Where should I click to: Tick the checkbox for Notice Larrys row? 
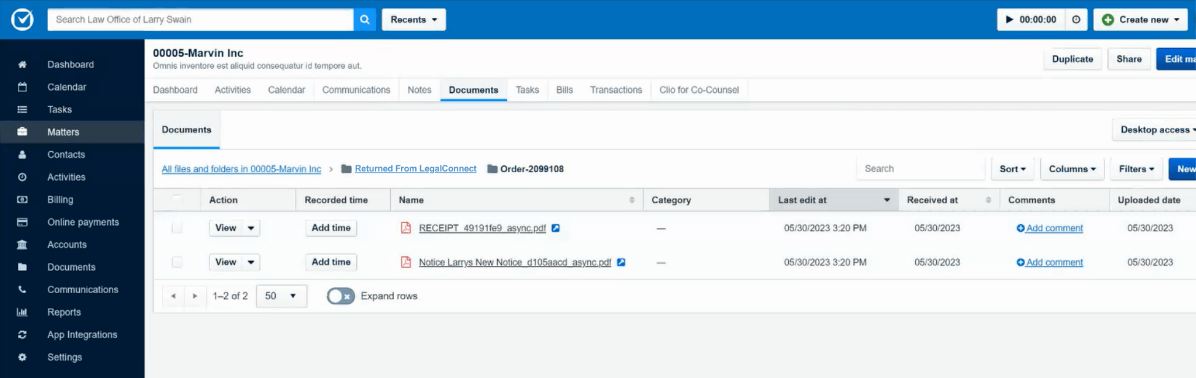pyautogui.click(x=177, y=262)
